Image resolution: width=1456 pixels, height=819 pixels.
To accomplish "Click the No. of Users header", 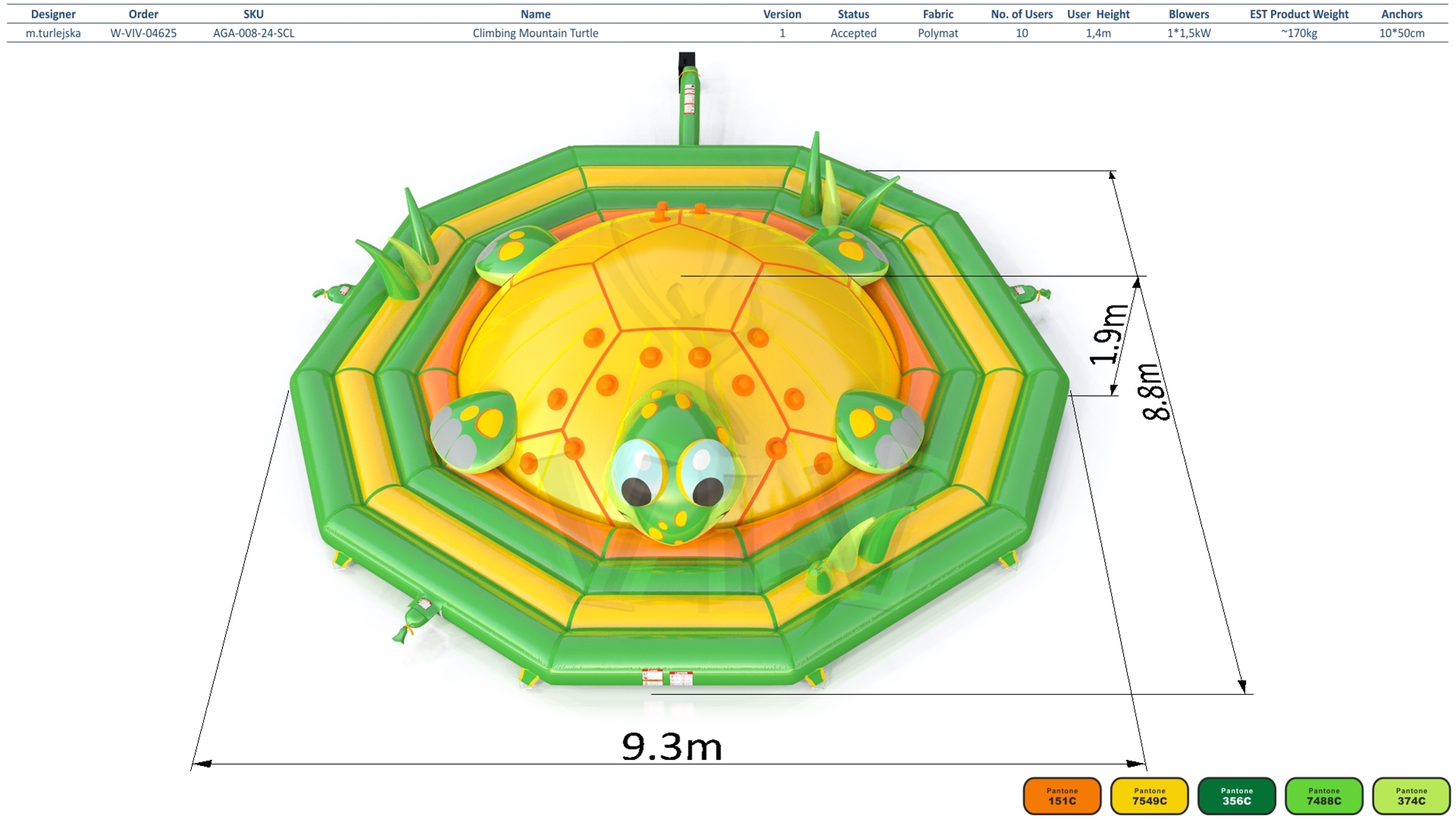I will (1021, 14).
